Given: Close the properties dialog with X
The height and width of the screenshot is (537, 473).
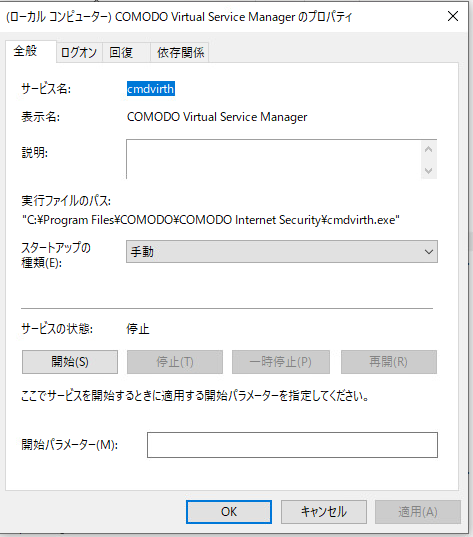Looking at the screenshot, I should (x=453, y=16).
